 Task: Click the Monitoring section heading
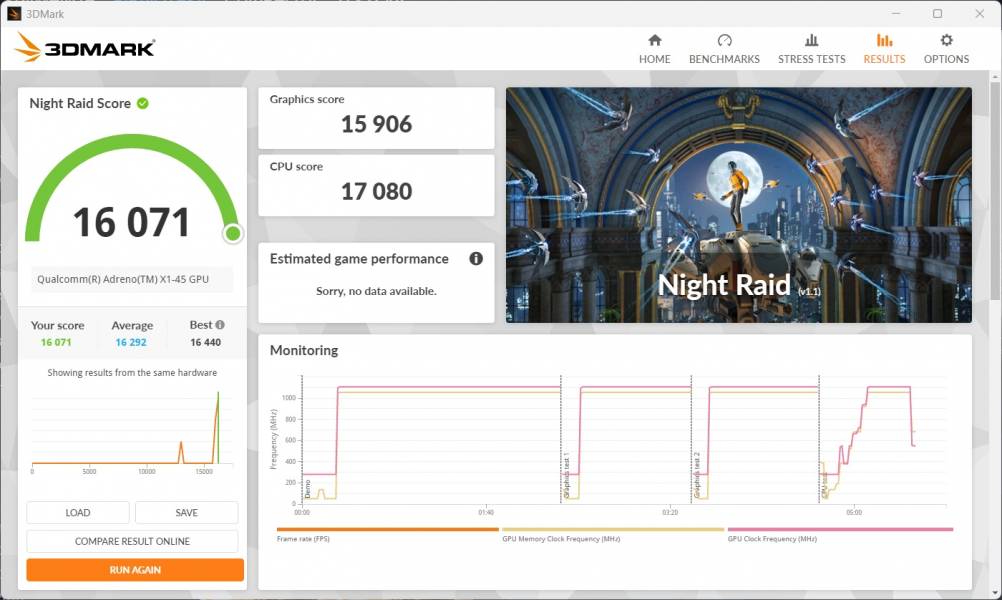tap(304, 350)
